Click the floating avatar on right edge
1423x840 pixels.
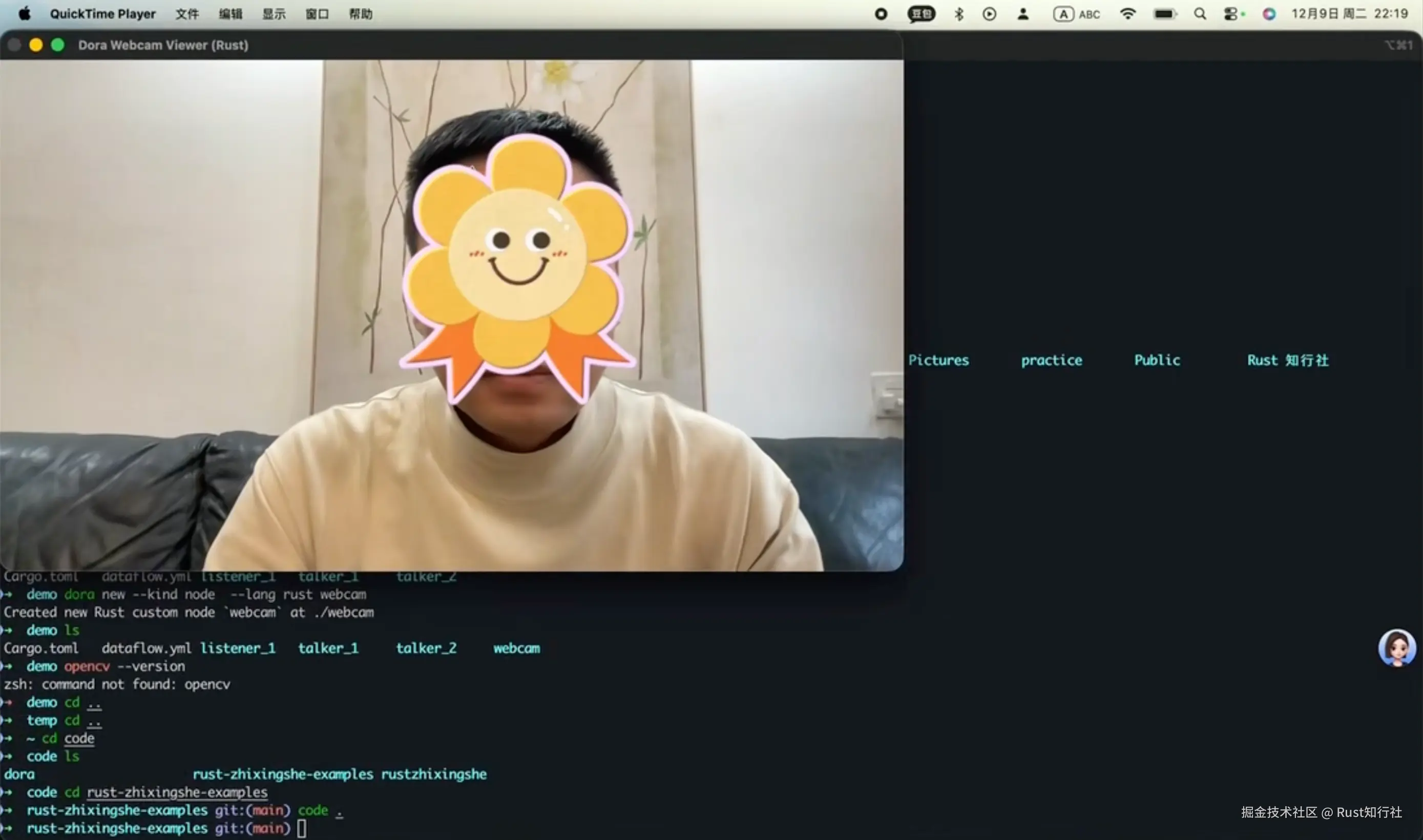pyautogui.click(x=1396, y=648)
